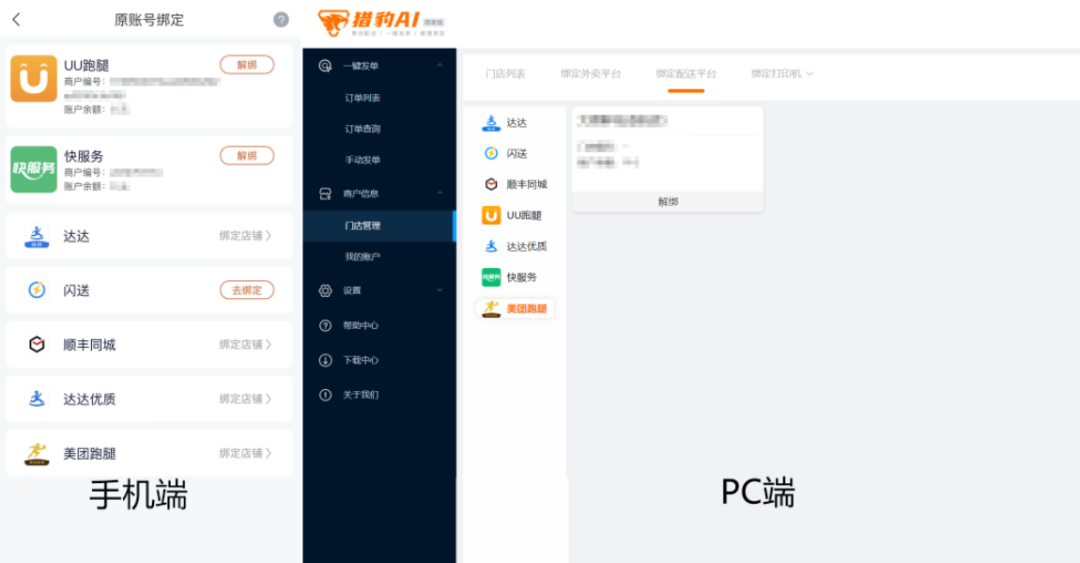Tap the 达达 icon in mobile list
This screenshot has height=563, width=1080.
tap(37, 236)
